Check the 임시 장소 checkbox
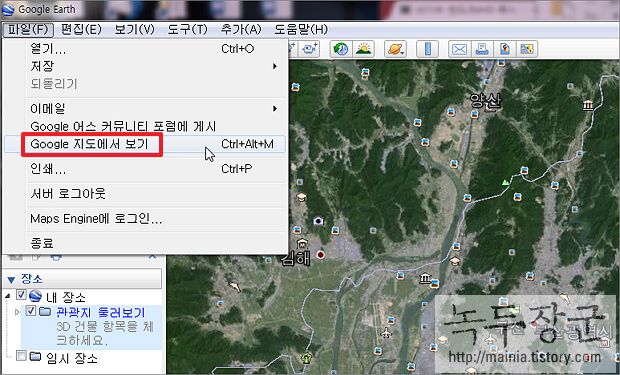Viewport: 620px width, 375px height. [x=21, y=356]
